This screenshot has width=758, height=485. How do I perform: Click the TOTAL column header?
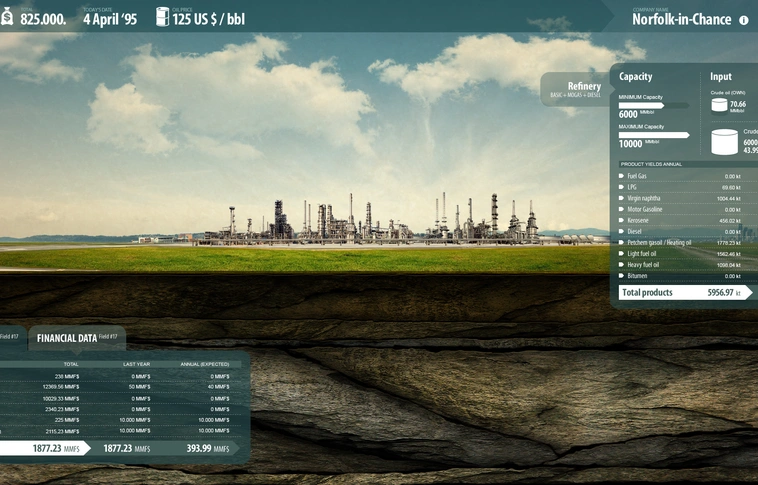tap(71, 364)
